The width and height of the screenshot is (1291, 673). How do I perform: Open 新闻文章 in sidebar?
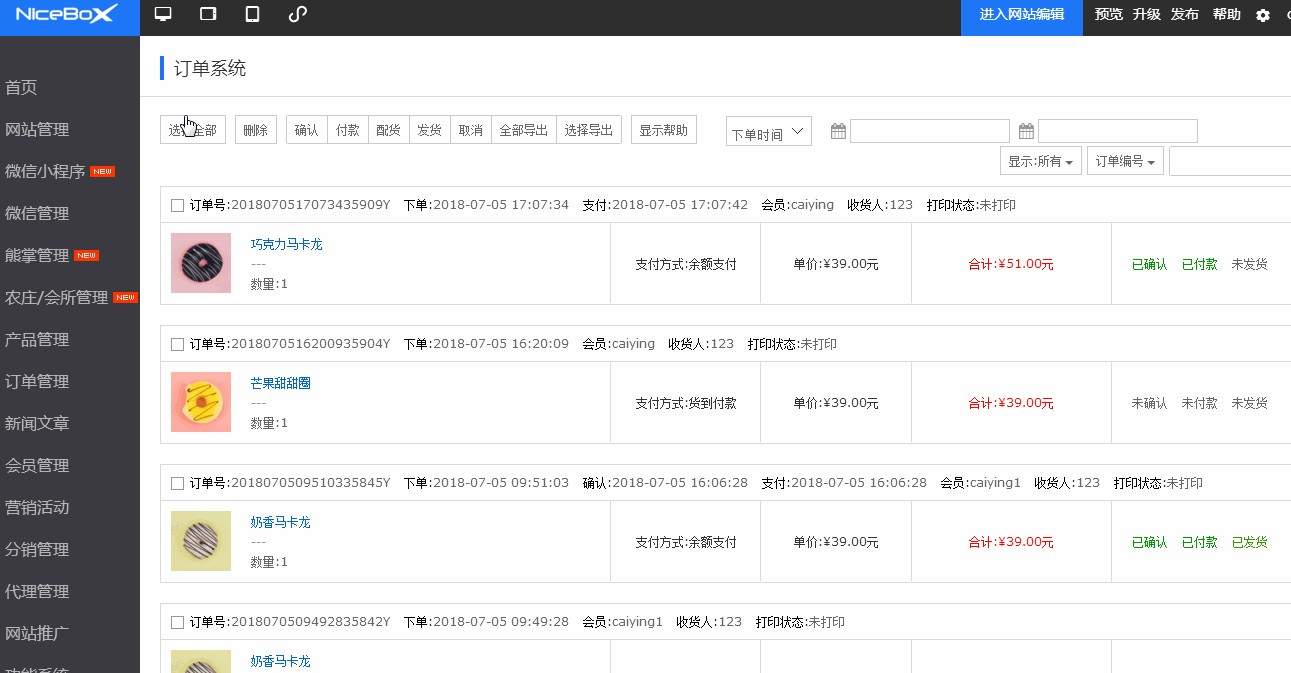[37, 424]
